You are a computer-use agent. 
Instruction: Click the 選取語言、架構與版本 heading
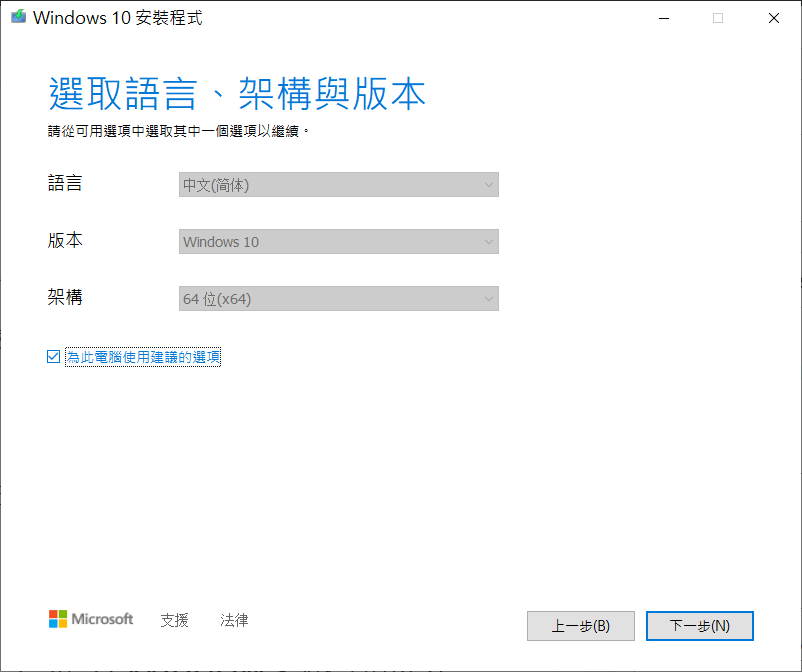pyautogui.click(x=237, y=94)
